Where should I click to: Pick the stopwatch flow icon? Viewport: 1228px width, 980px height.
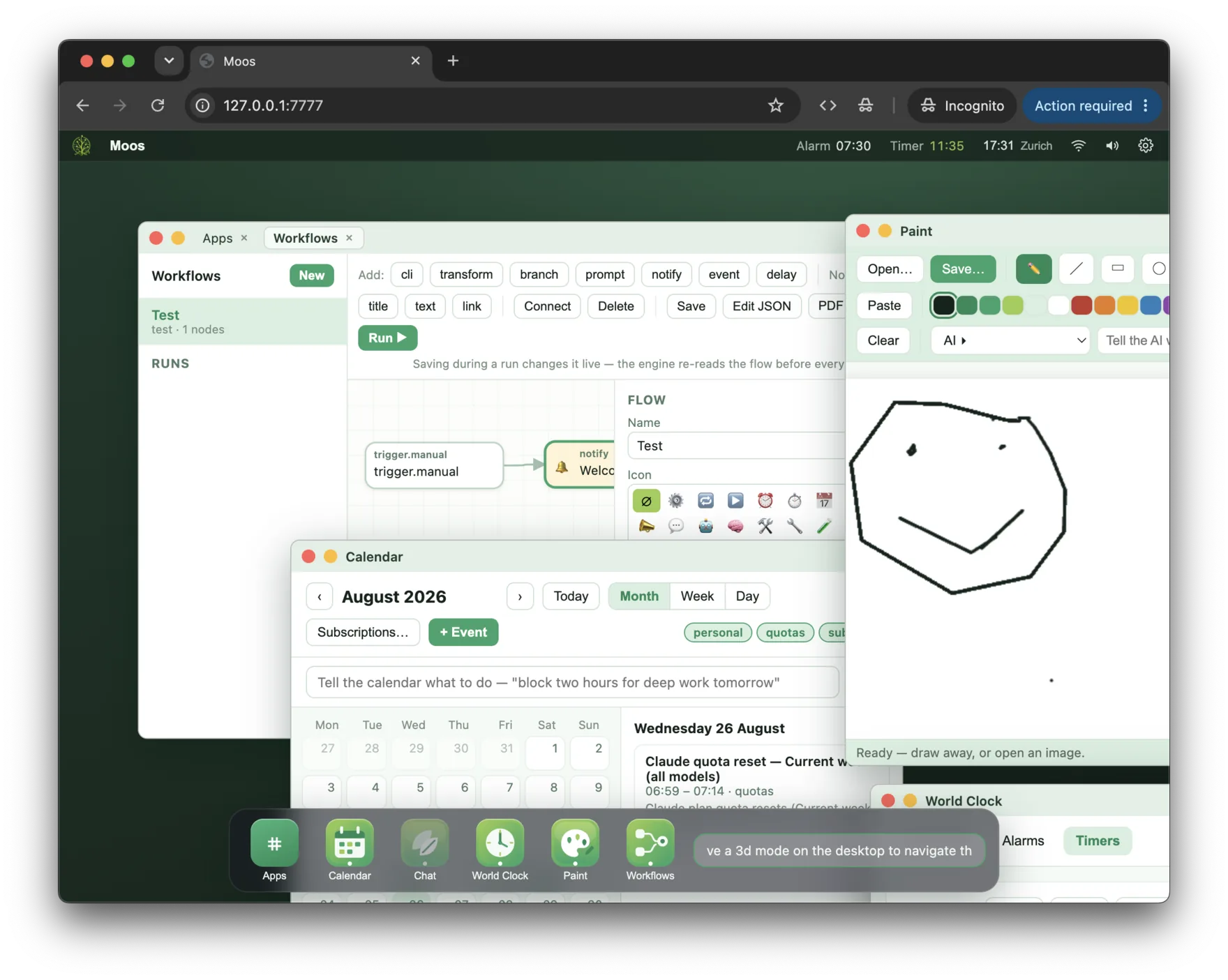(x=795, y=501)
